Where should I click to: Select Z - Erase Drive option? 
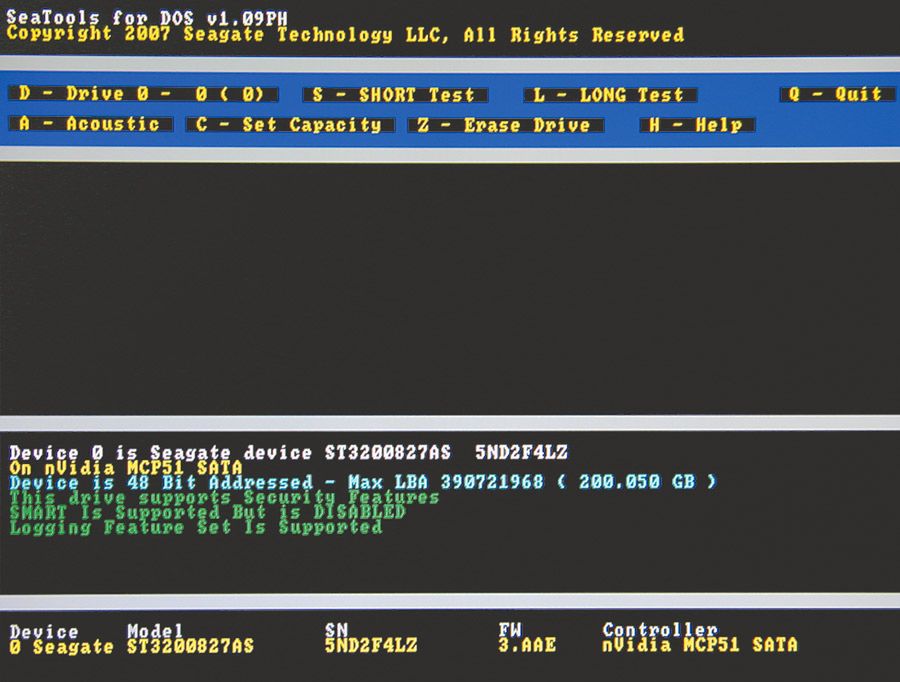(505, 125)
